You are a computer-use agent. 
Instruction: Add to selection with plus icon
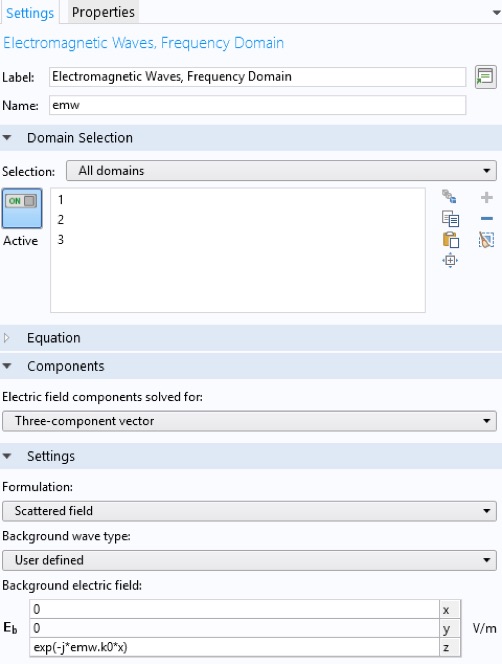click(487, 197)
